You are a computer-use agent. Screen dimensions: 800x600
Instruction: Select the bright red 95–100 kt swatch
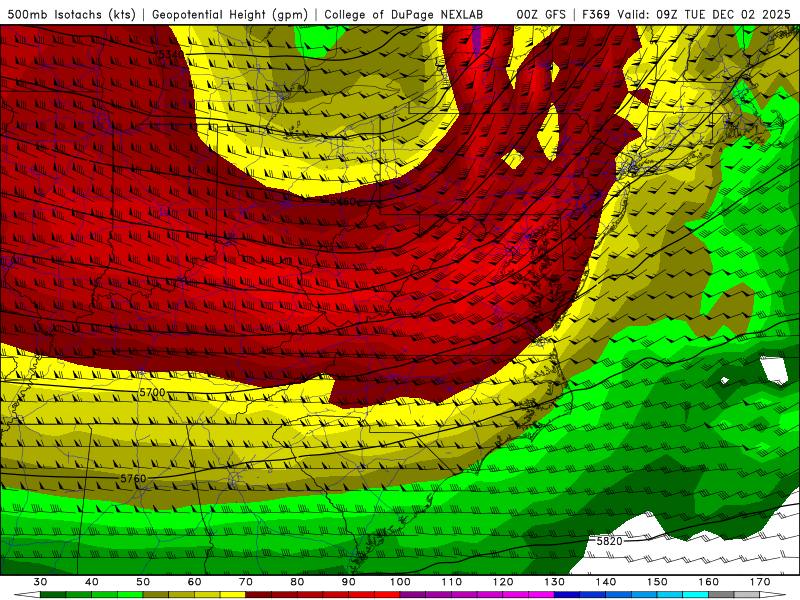[387, 595]
